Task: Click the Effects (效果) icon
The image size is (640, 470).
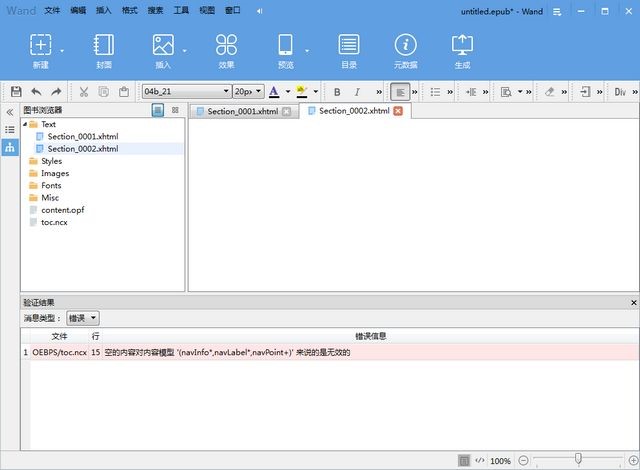Action: [x=226, y=45]
